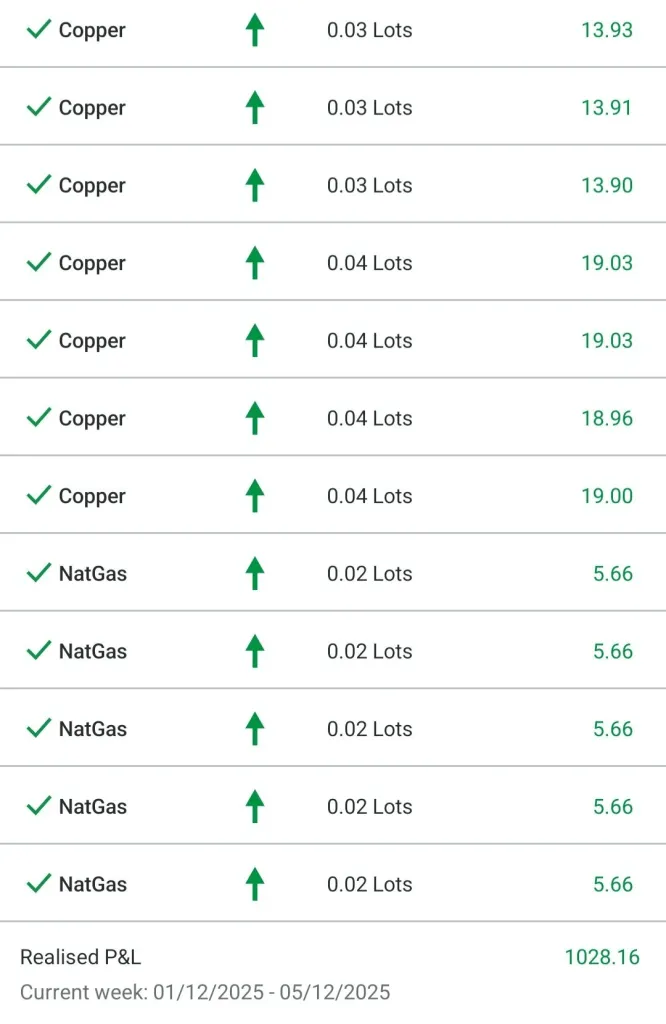Click the checkmark on the last NatGas row
The image size is (666, 1024).
tap(39, 883)
